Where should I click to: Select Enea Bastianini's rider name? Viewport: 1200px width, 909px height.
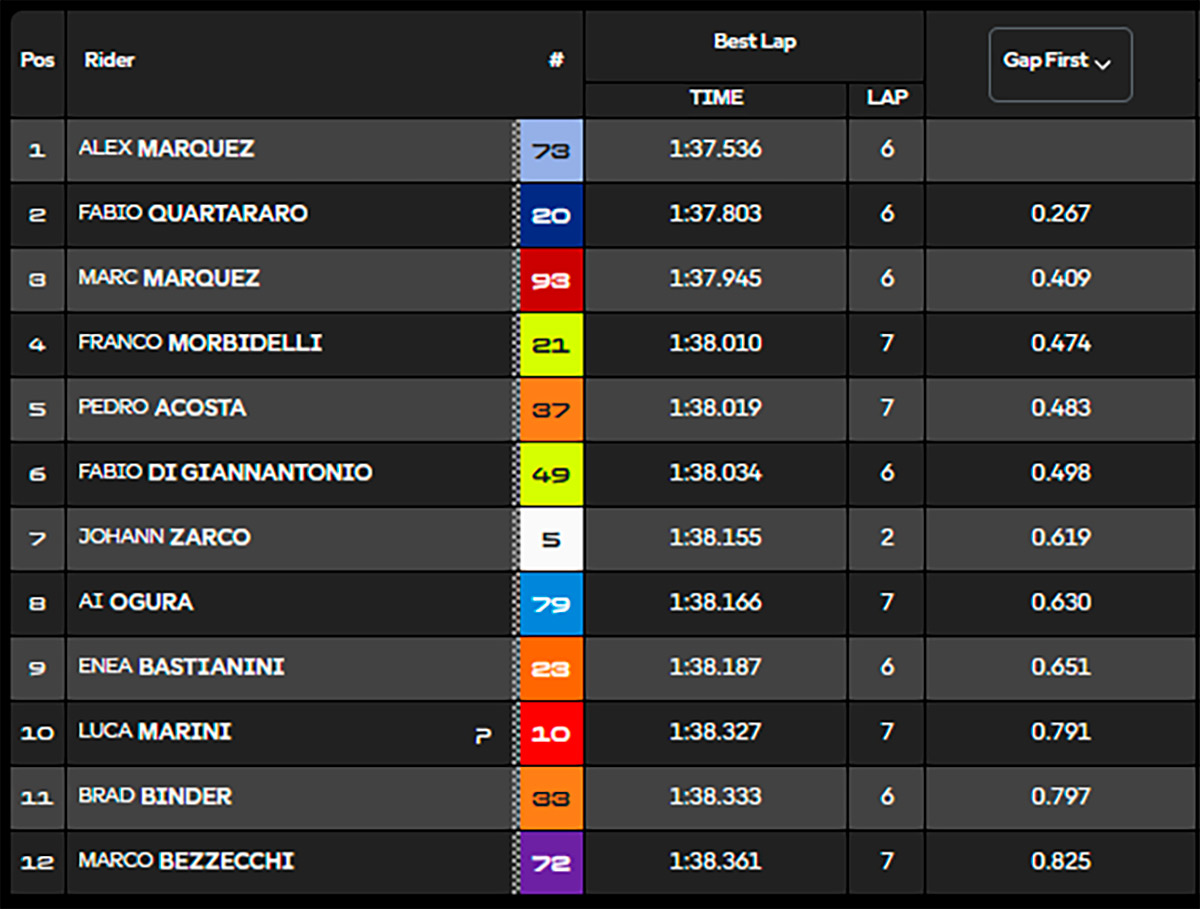pos(181,667)
